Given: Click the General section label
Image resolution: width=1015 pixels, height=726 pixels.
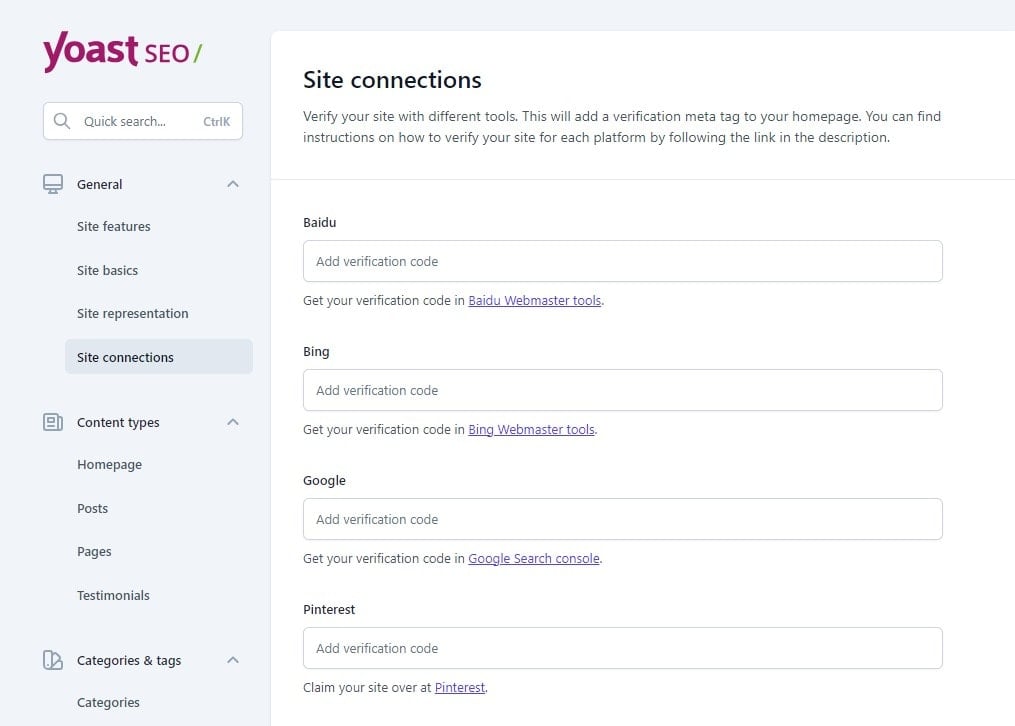Looking at the screenshot, I should point(100,184).
